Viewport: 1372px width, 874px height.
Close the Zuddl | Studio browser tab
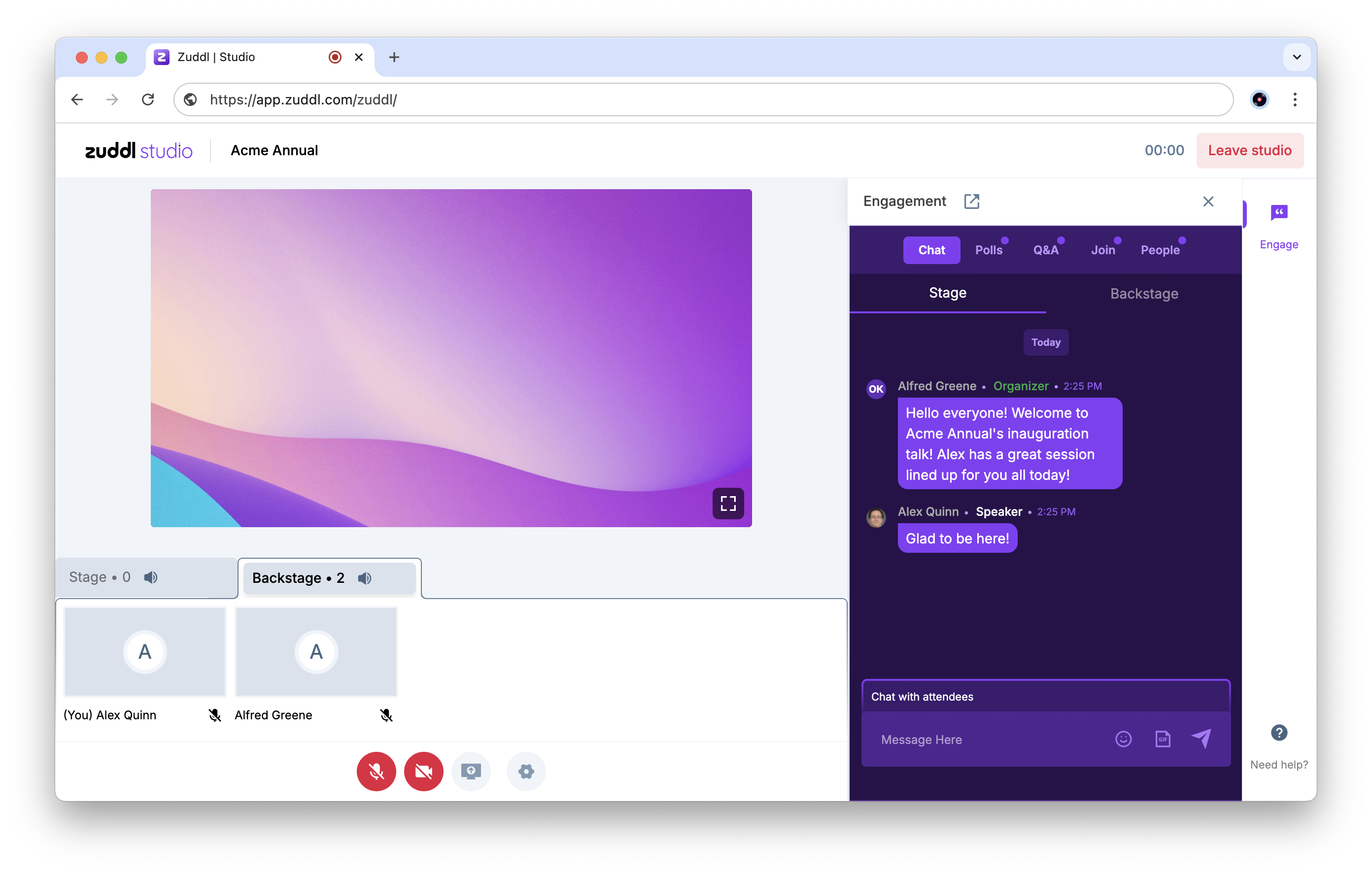click(359, 57)
